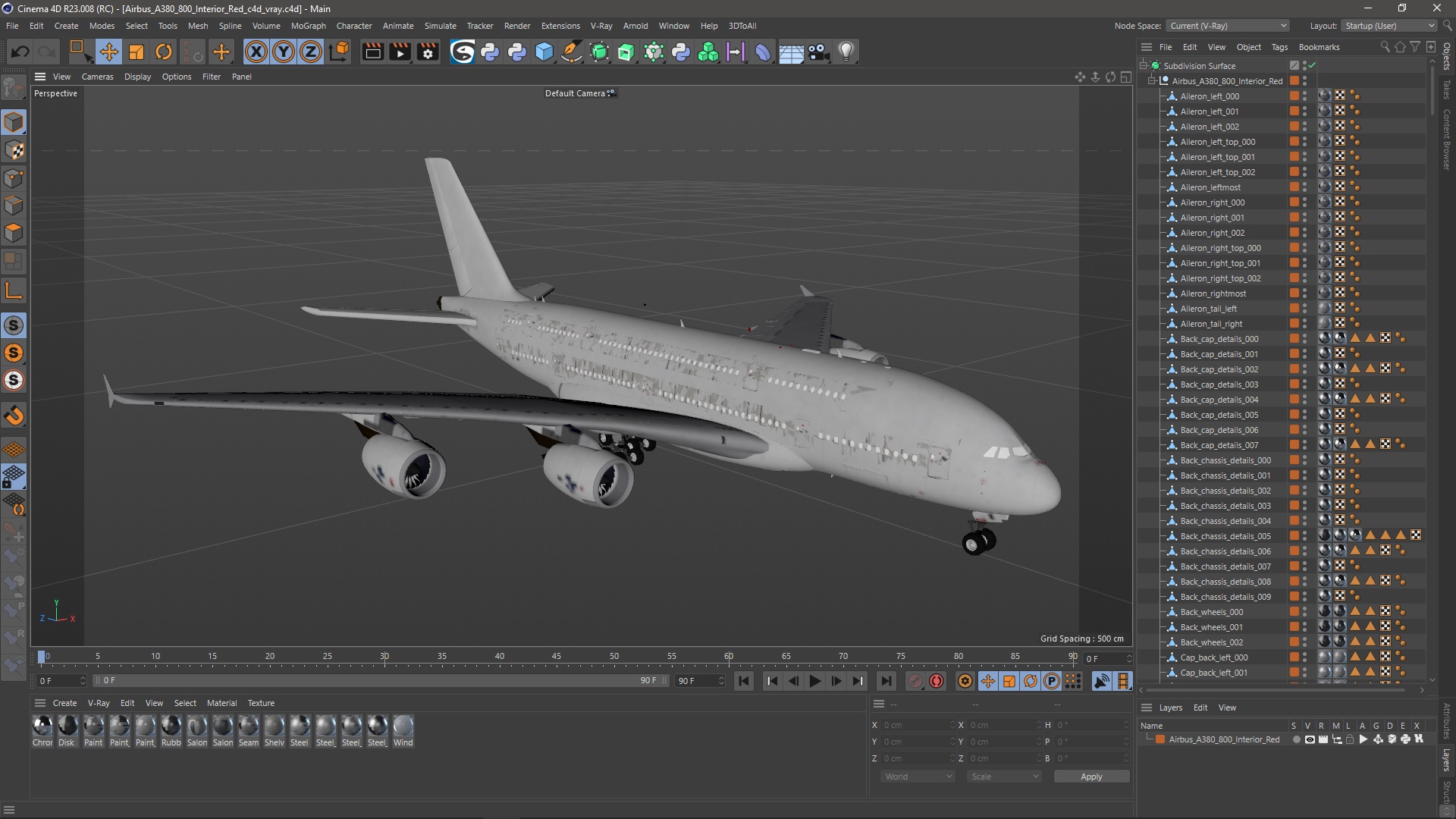Image resolution: width=1456 pixels, height=819 pixels.
Task: Click Make Editable icon in left palette
Action: [x=14, y=89]
